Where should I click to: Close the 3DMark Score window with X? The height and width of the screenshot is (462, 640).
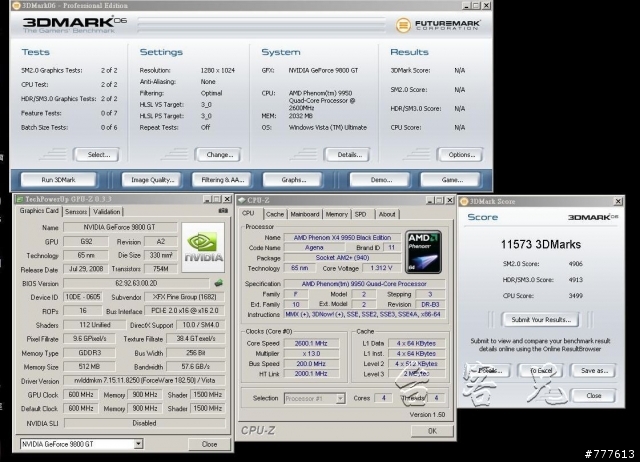point(618,201)
